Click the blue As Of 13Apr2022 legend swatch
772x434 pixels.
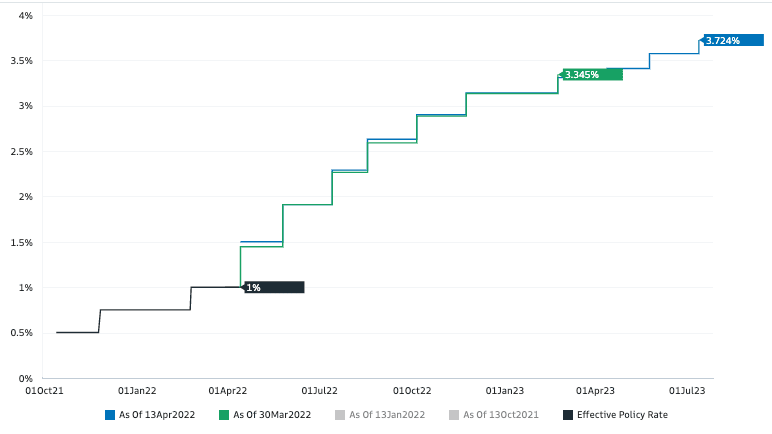click(x=110, y=414)
